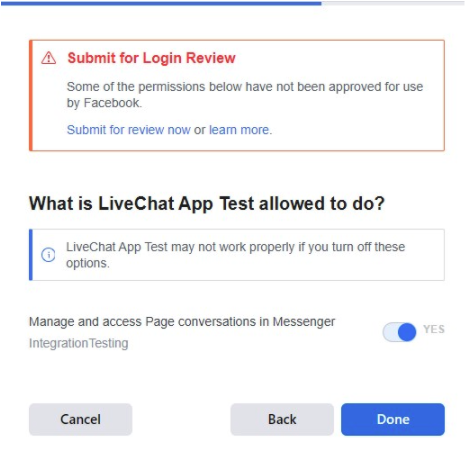Select the Submit for Login Review heading
Screen dimensions: 468x454
pos(152,58)
